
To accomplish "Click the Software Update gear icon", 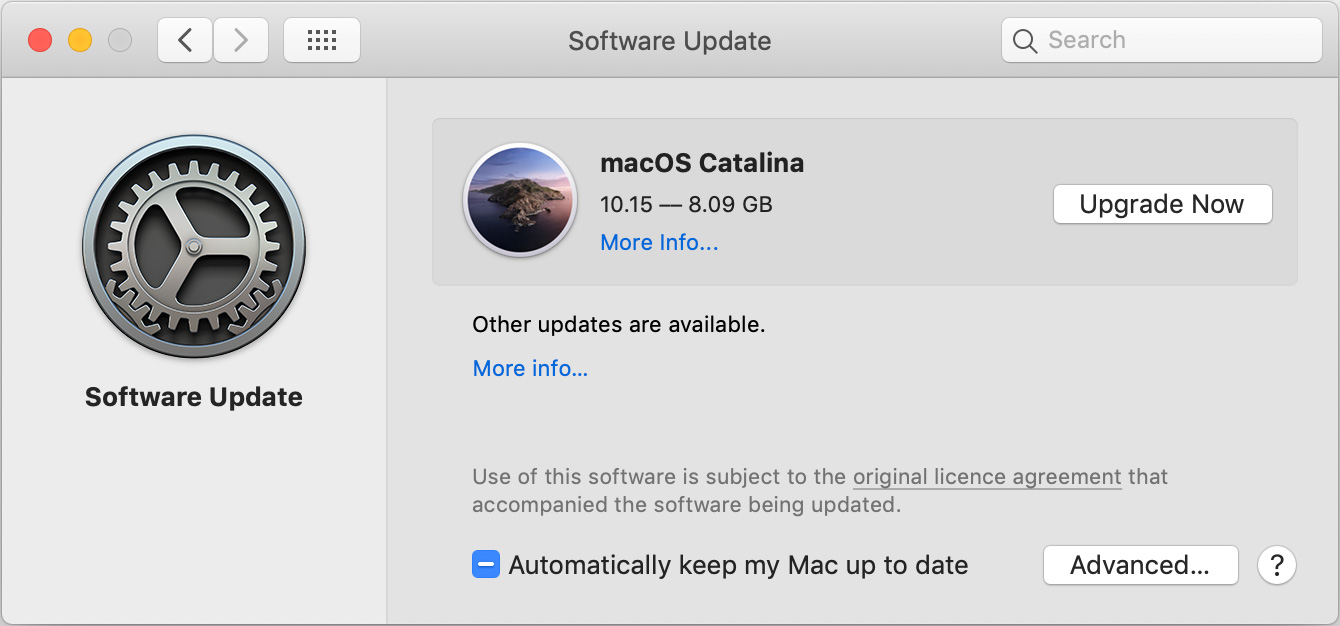I will (x=194, y=246).
